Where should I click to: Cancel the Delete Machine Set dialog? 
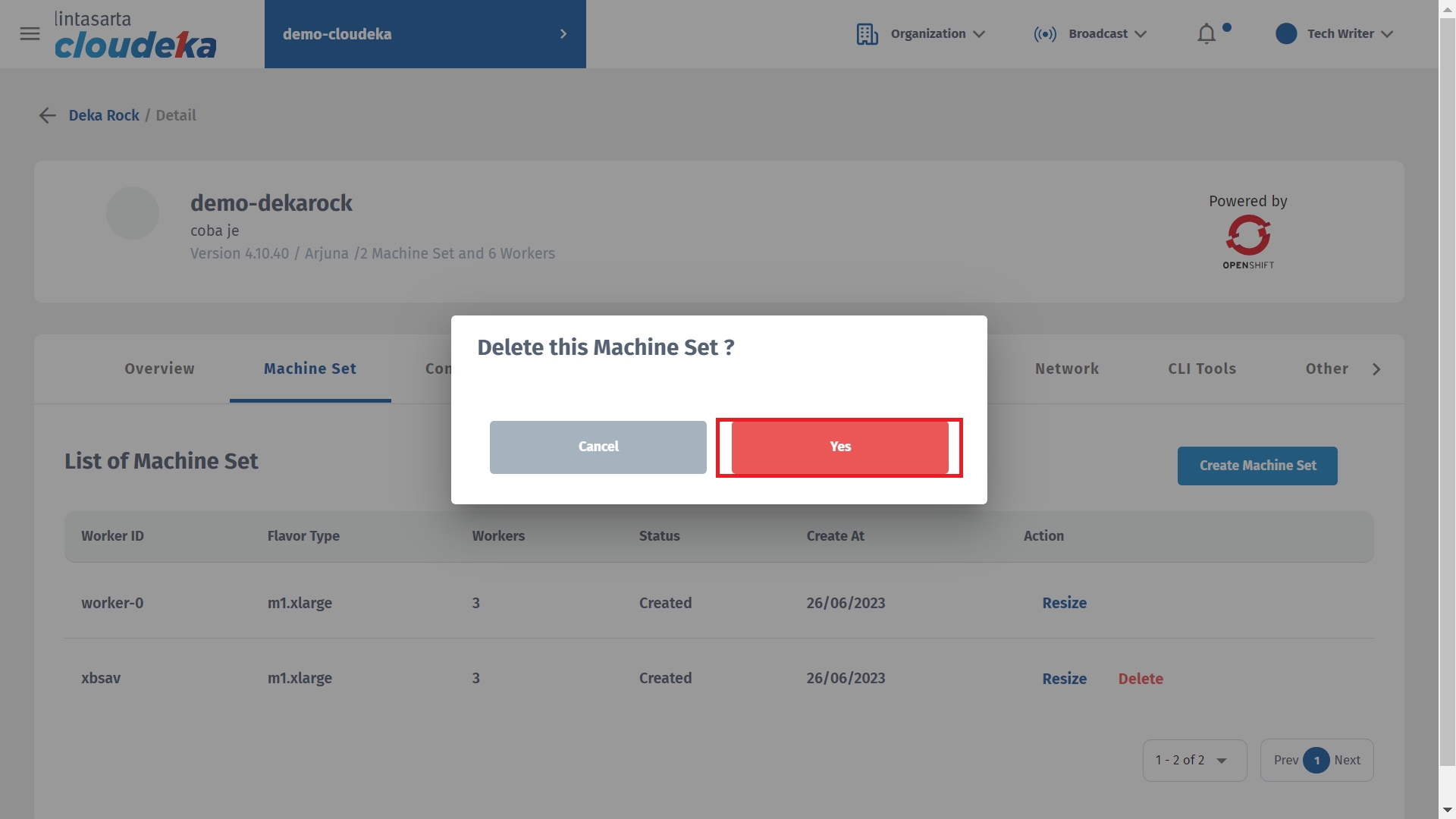click(598, 447)
